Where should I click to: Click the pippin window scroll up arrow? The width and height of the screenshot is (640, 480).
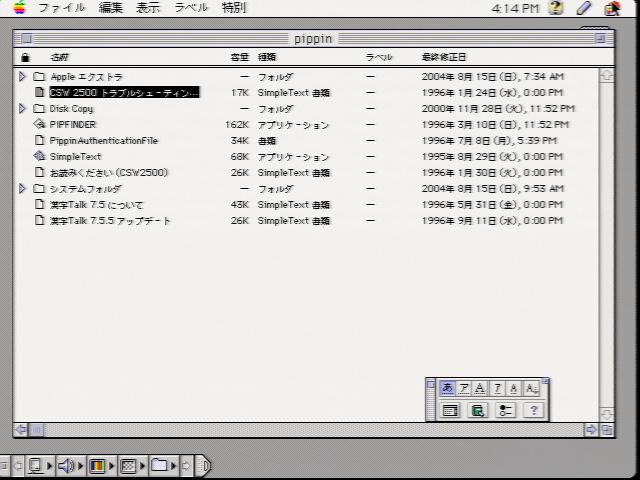(607, 76)
